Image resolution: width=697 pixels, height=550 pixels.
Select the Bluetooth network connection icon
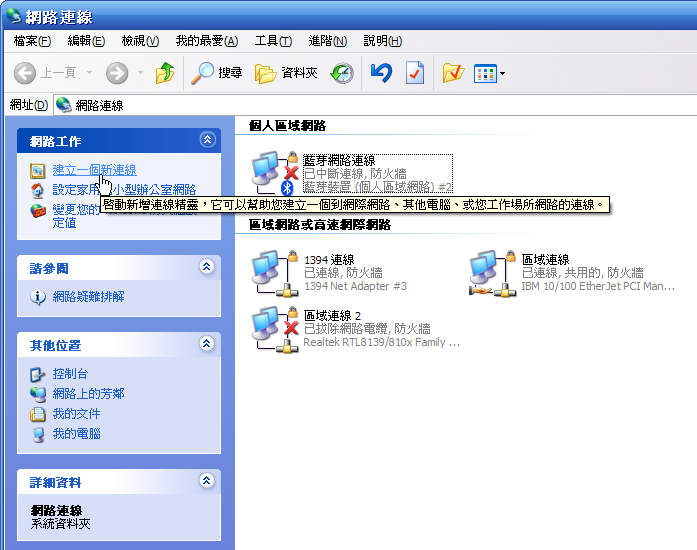pos(273,173)
